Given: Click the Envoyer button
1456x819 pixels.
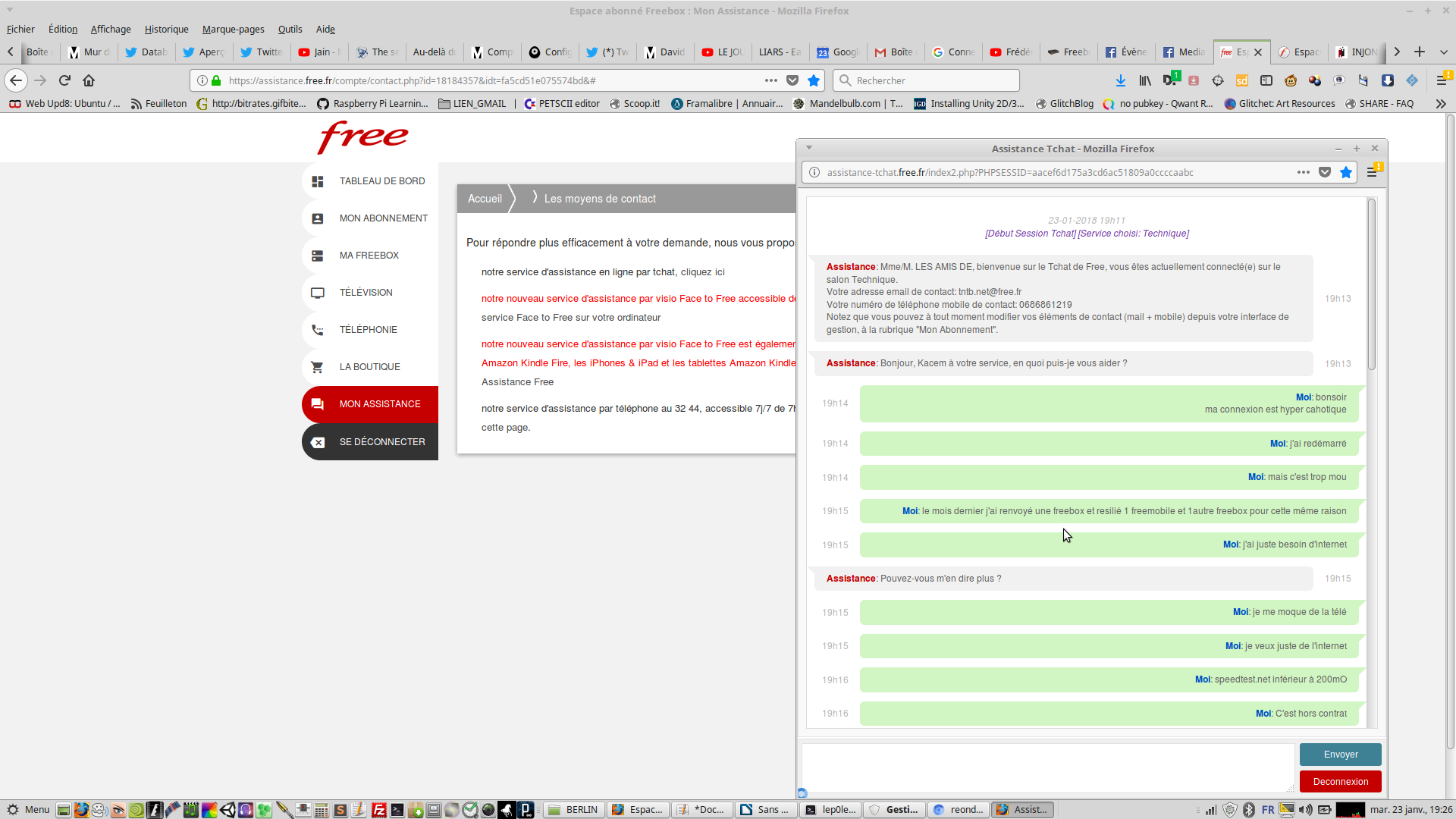Looking at the screenshot, I should pyautogui.click(x=1340, y=755).
